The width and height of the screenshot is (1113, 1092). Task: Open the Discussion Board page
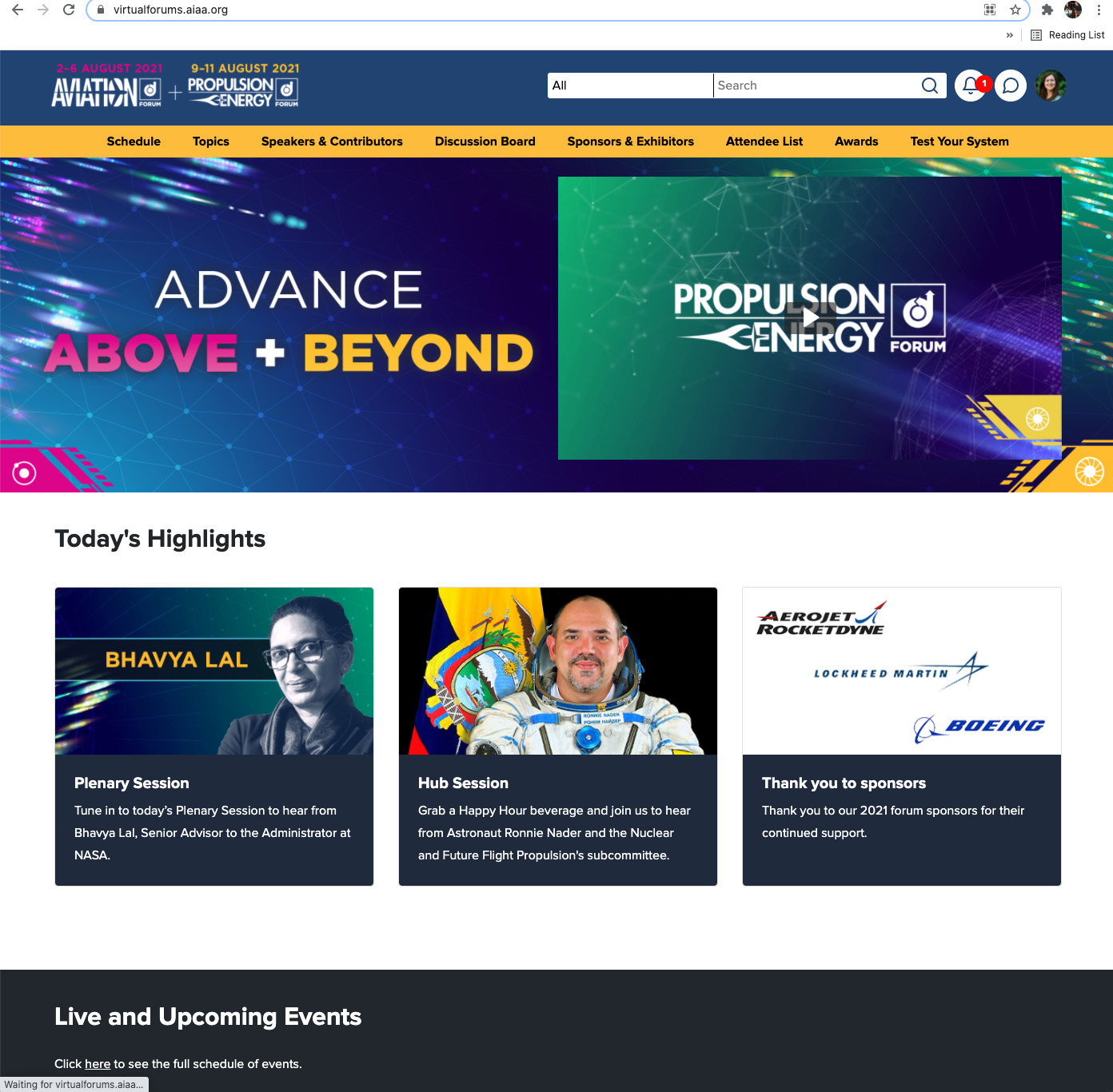pyautogui.click(x=485, y=141)
